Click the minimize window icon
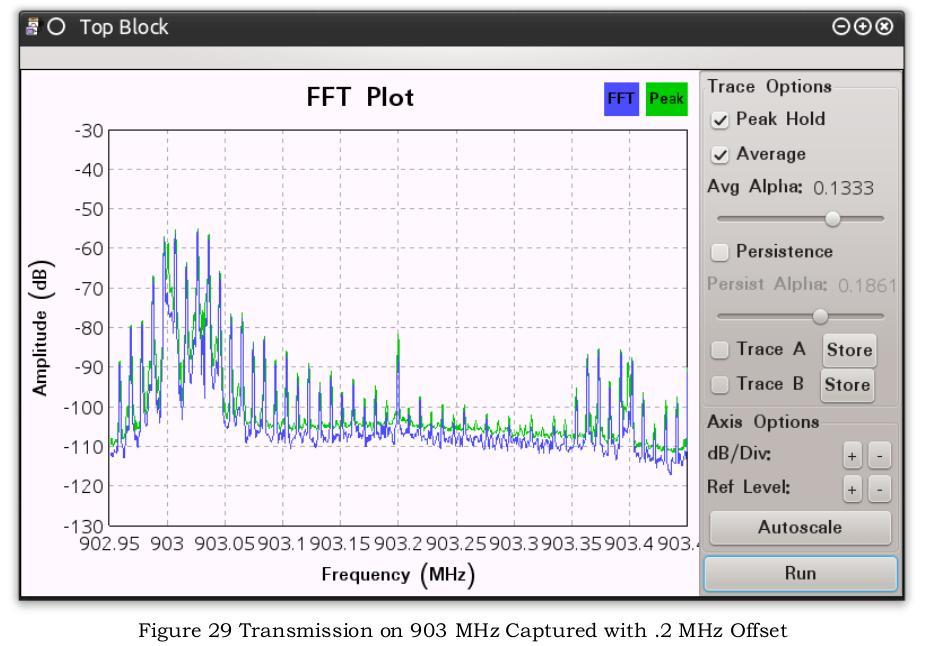926x646 pixels. click(x=840, y=27)
